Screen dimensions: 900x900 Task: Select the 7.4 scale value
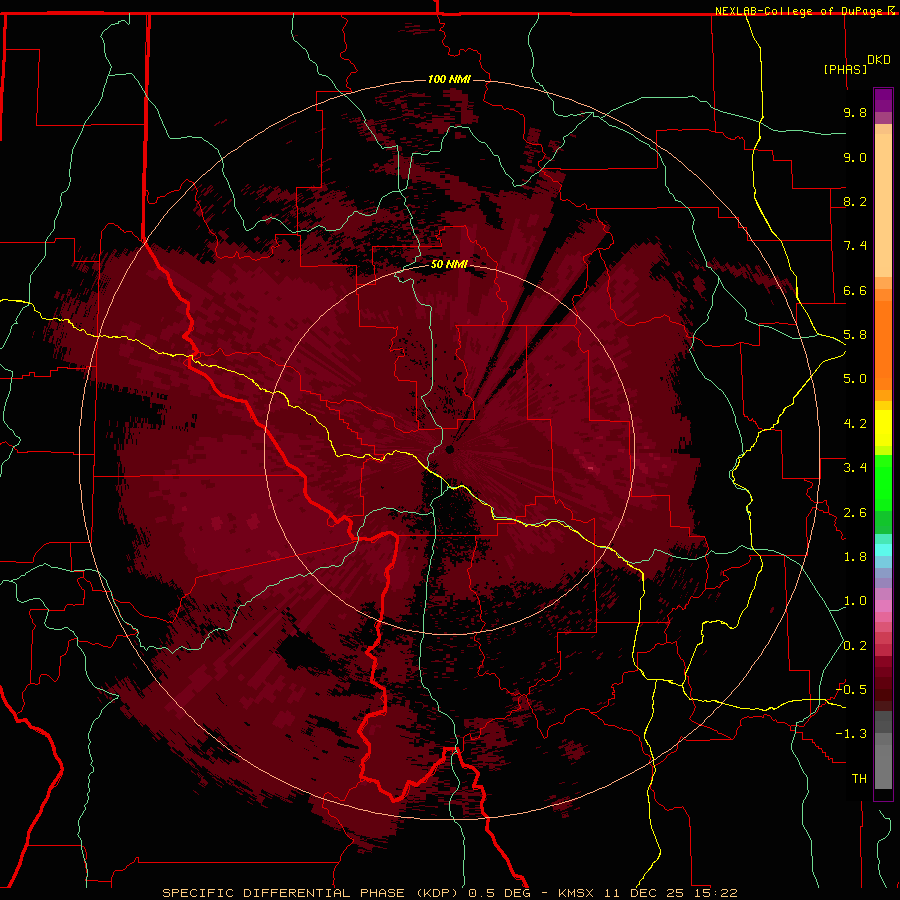[x=855, y=246]
